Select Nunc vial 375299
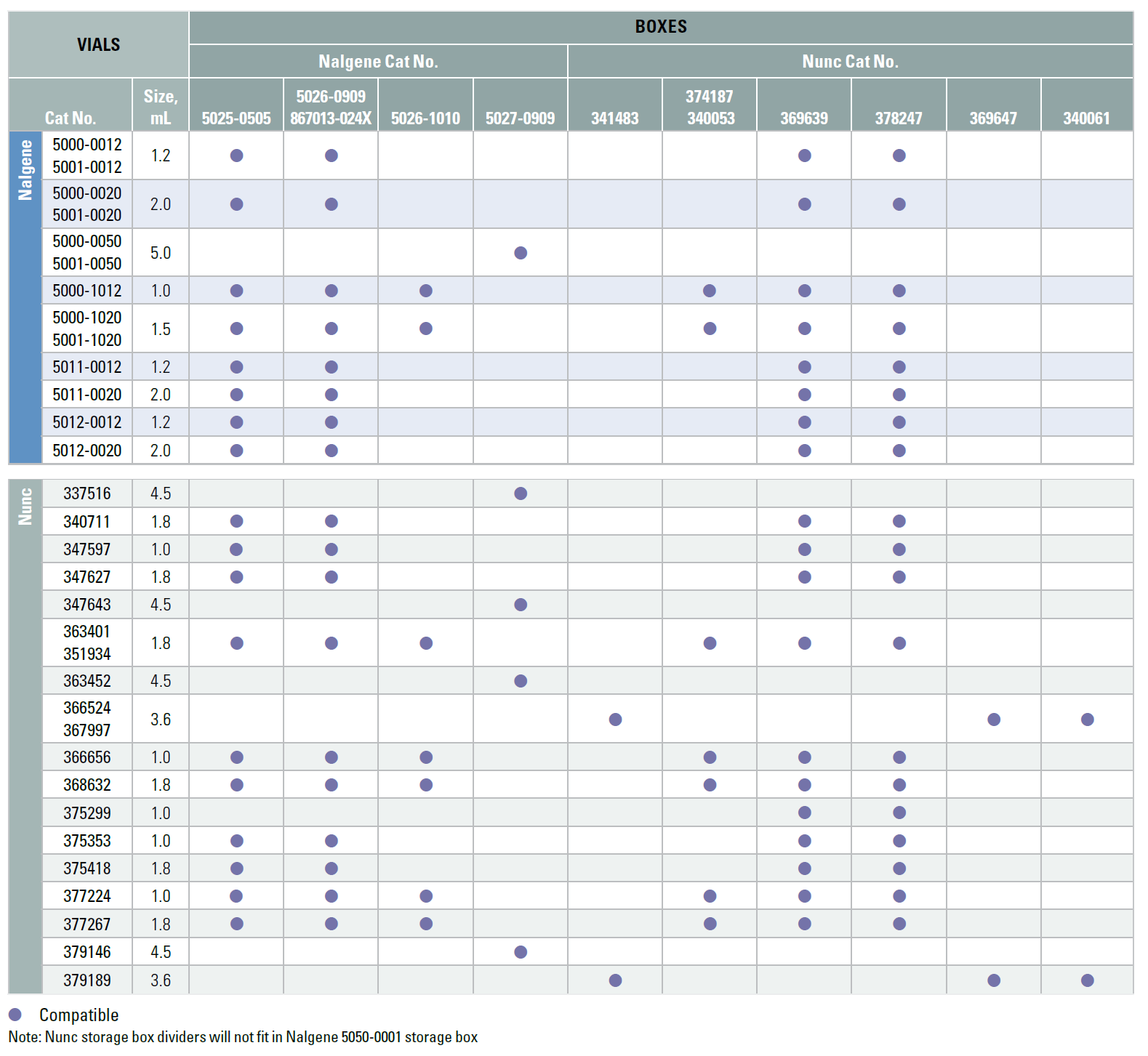The height and width of the screenshot is (1056, 1148). tap(87, 813)
